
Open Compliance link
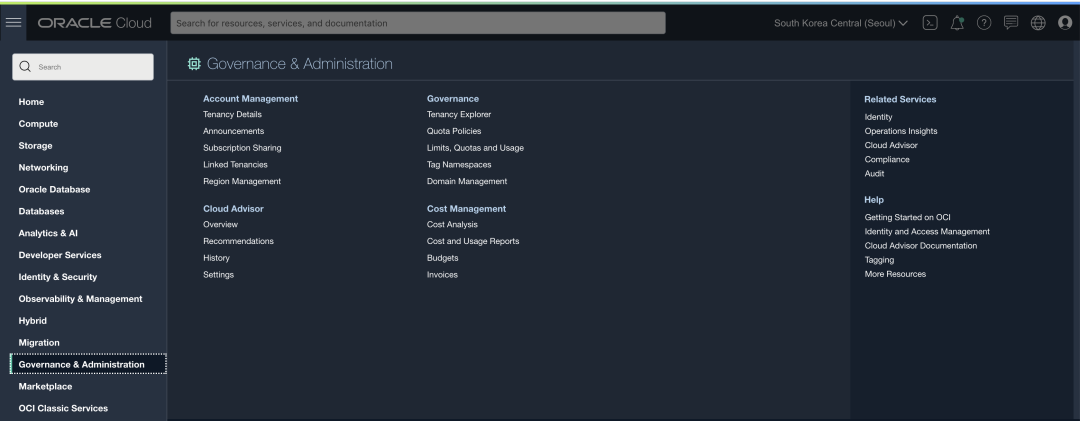point(887,159)
